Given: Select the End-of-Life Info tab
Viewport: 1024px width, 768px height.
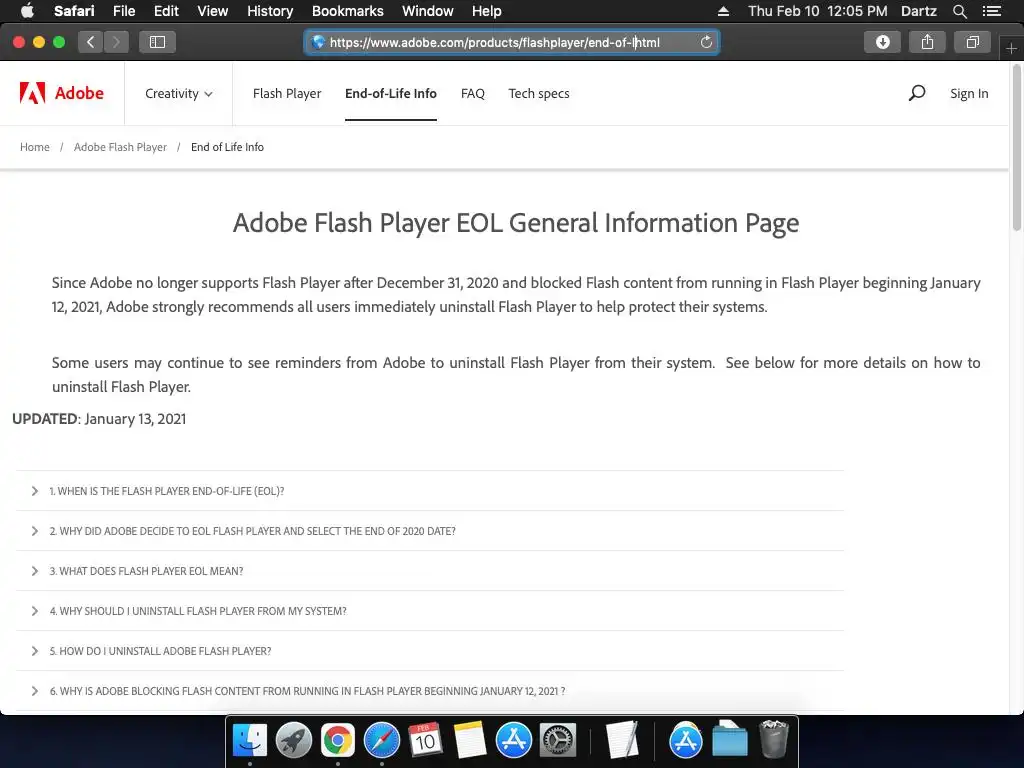Looking at the screenshot, I should point(391,93).
